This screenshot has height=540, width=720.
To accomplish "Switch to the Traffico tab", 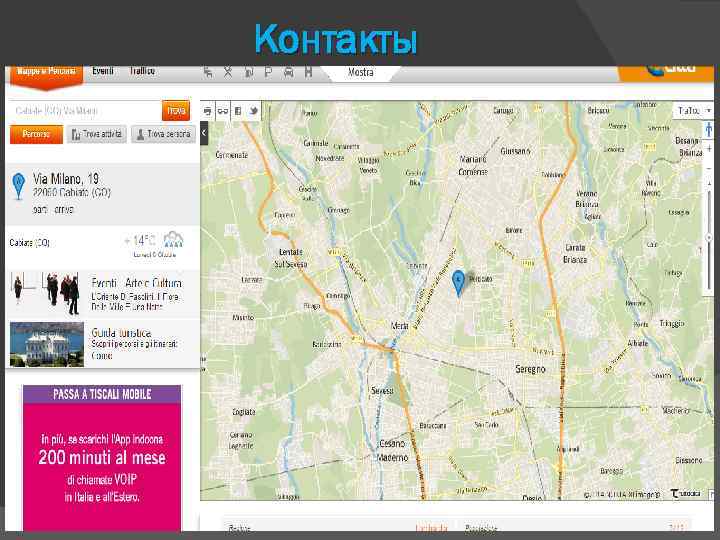I will tap(142, 71).
